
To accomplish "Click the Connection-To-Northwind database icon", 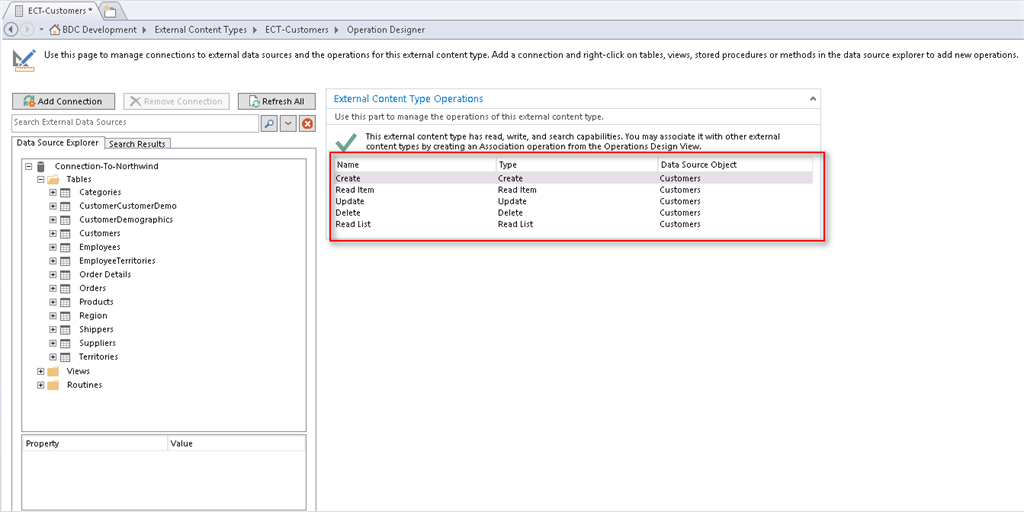I will click(41, 167).
